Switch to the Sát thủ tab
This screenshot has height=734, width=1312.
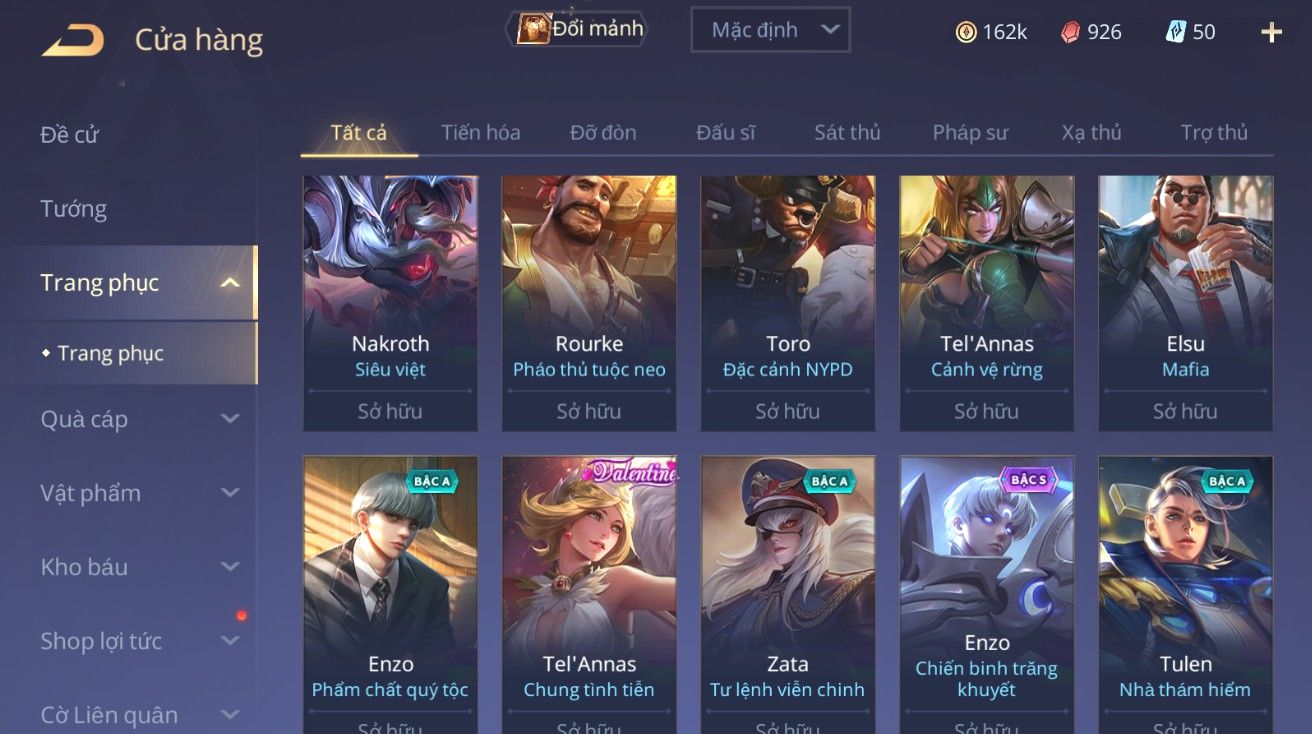pos(847,132)
